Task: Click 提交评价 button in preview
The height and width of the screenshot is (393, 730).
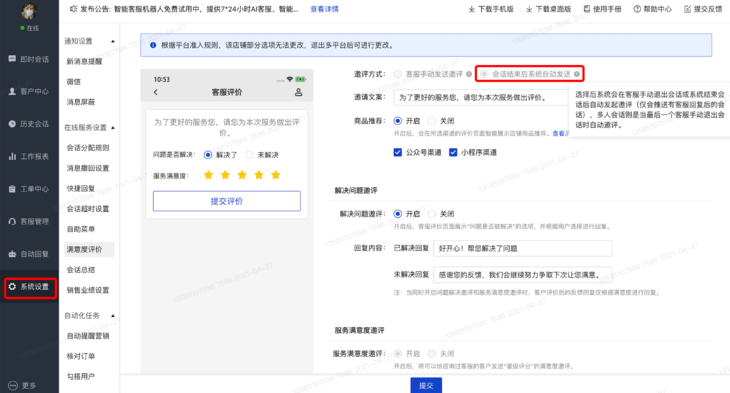Action: pos(227,201)
